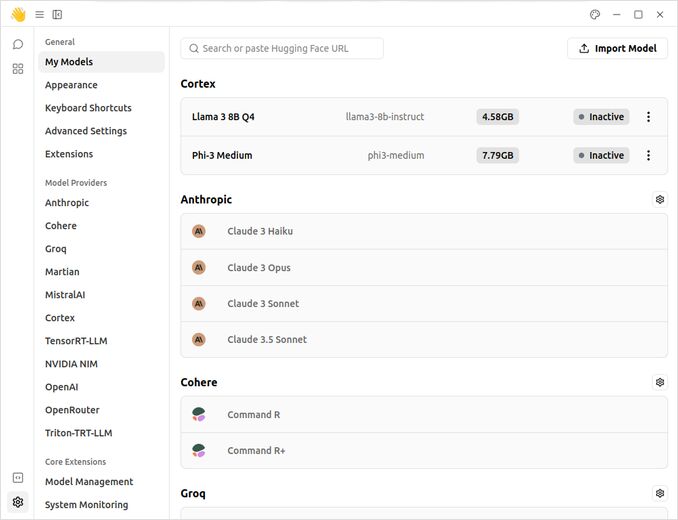Viewport: 678px width, 520px height.
Task: Open the hamburger menu icon
Action: 40,15
